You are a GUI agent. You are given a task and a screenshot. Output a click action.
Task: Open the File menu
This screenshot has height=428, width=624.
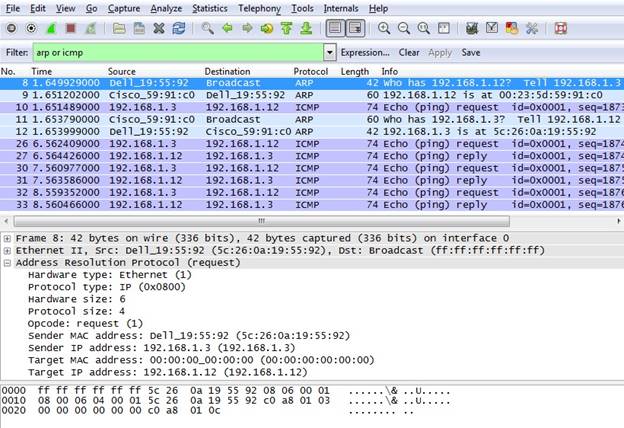point(13,8)
